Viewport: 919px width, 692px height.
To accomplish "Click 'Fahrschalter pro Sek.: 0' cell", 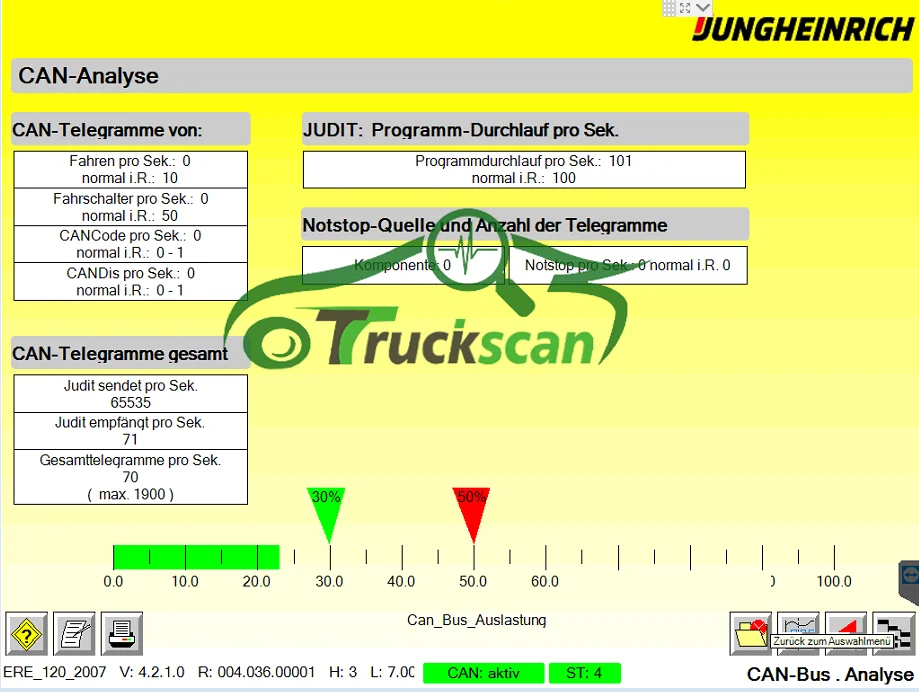I will tap(131, 207).
